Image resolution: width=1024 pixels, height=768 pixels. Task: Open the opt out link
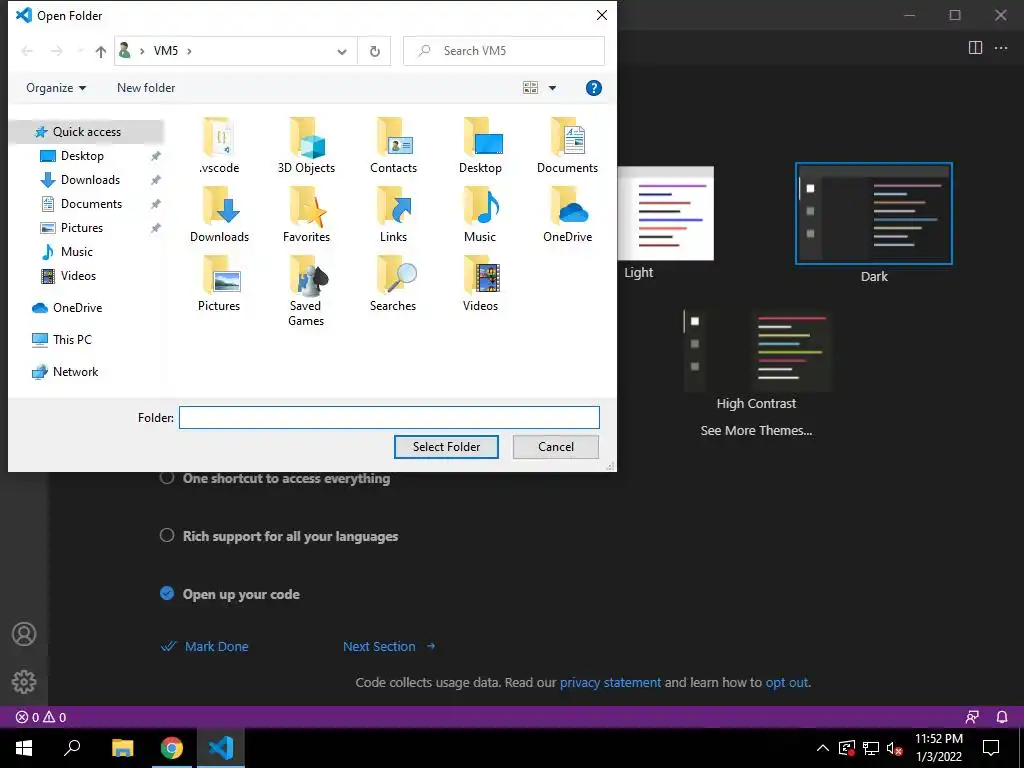tap(787, 682)
